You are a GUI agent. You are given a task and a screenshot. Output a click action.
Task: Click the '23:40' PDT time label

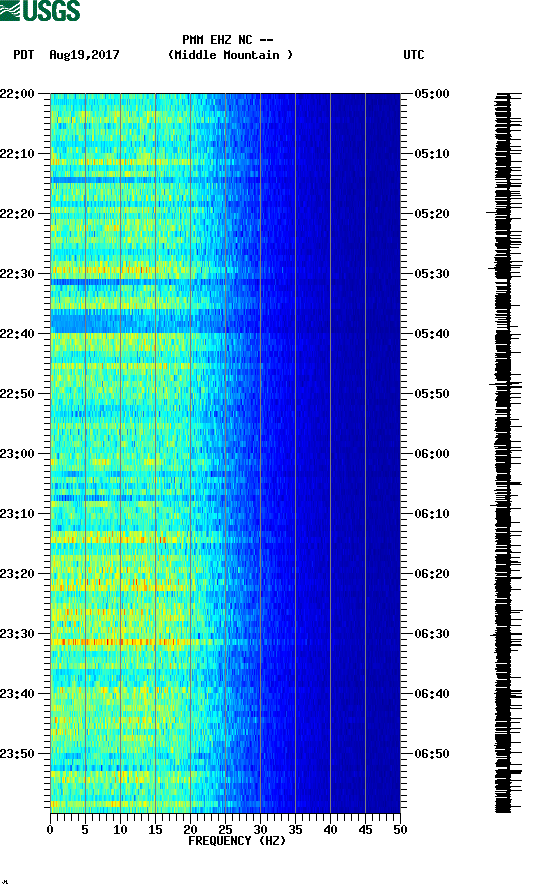[x=17, y=694]
